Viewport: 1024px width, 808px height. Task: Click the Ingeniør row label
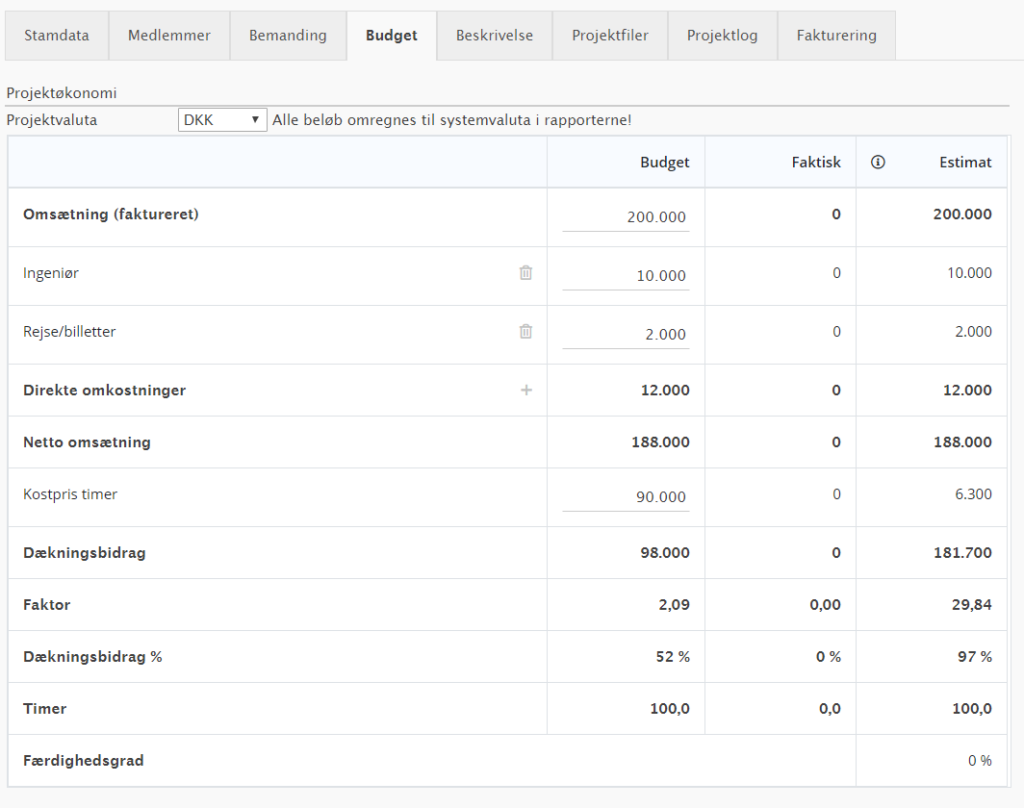(51, 273)
